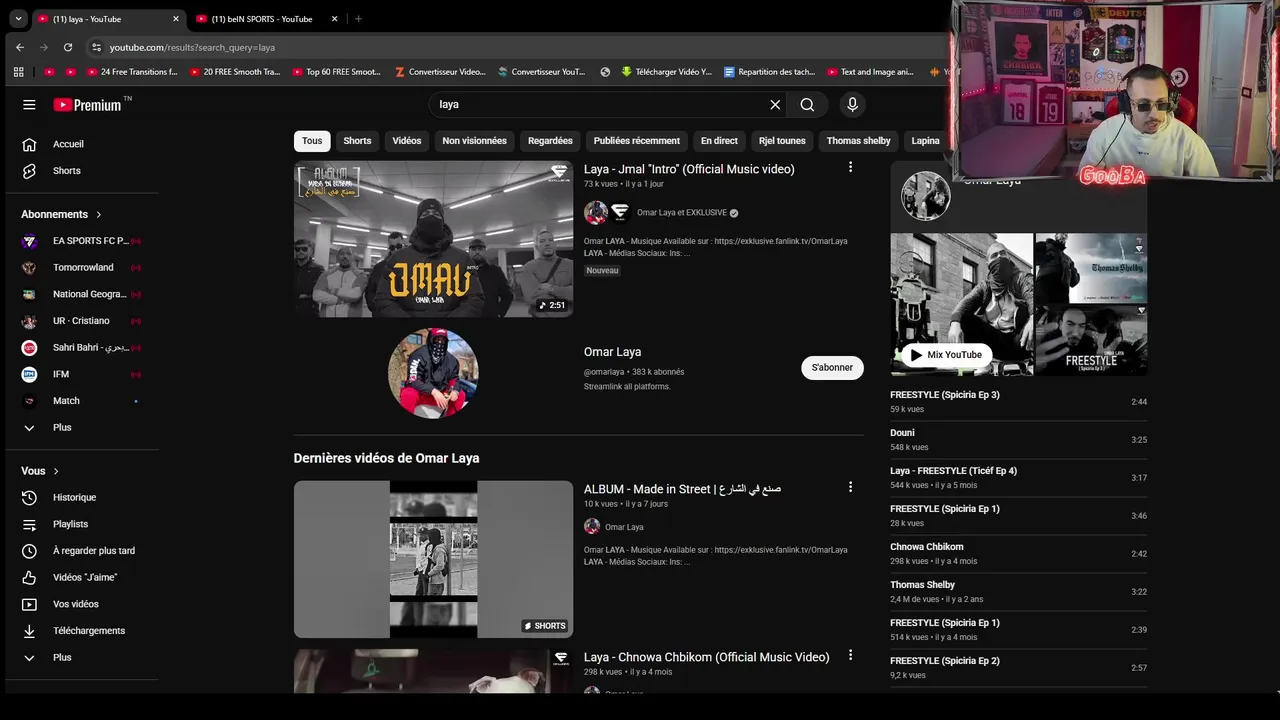The height and width of the screenshot is (720, 1280).
Task: Select the Tous filter chip
Action: click(312, 141)
